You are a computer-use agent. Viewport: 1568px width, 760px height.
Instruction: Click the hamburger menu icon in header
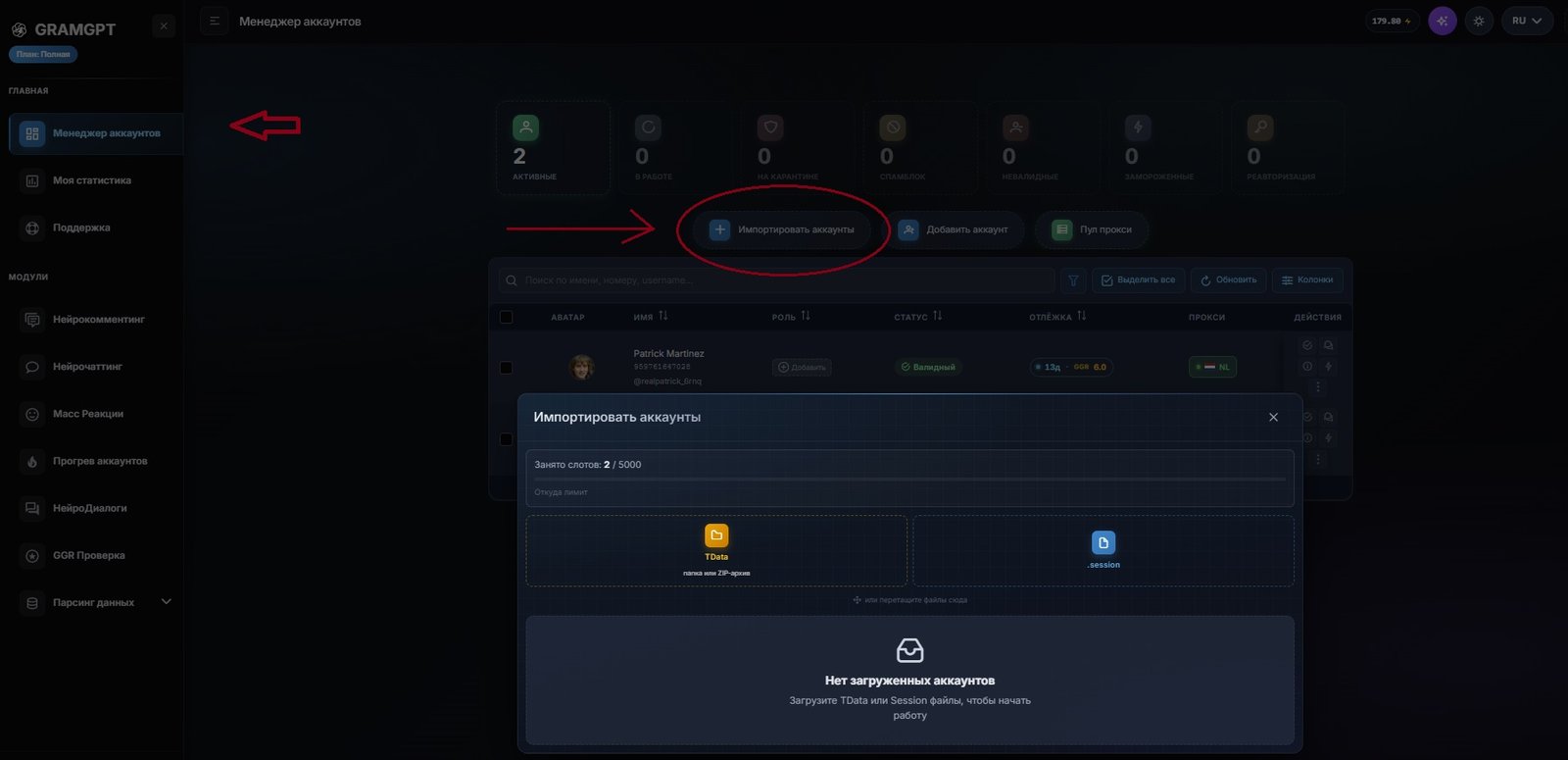[215, 21]
